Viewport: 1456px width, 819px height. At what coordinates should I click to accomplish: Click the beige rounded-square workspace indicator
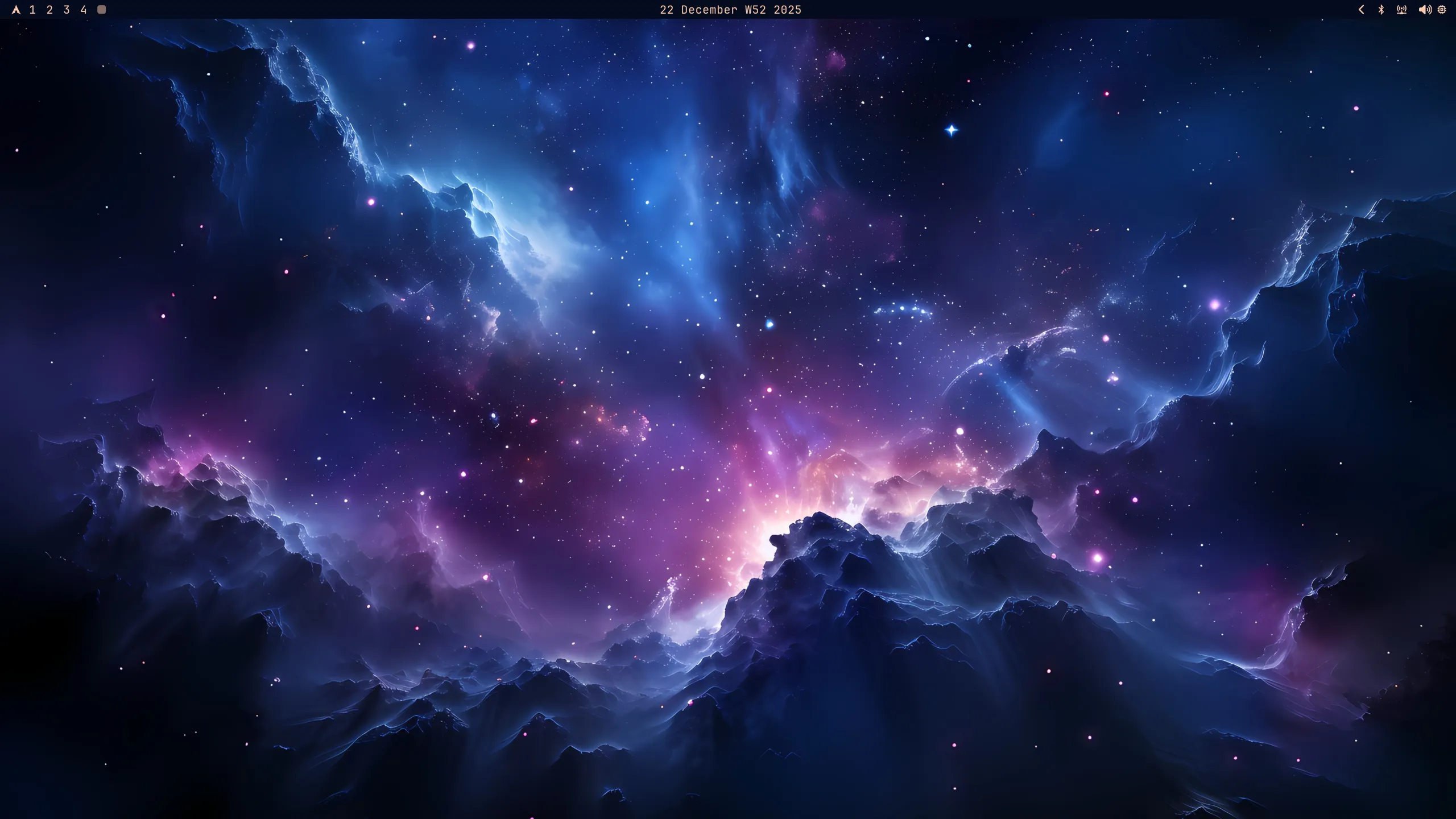(x=102, y=10)
